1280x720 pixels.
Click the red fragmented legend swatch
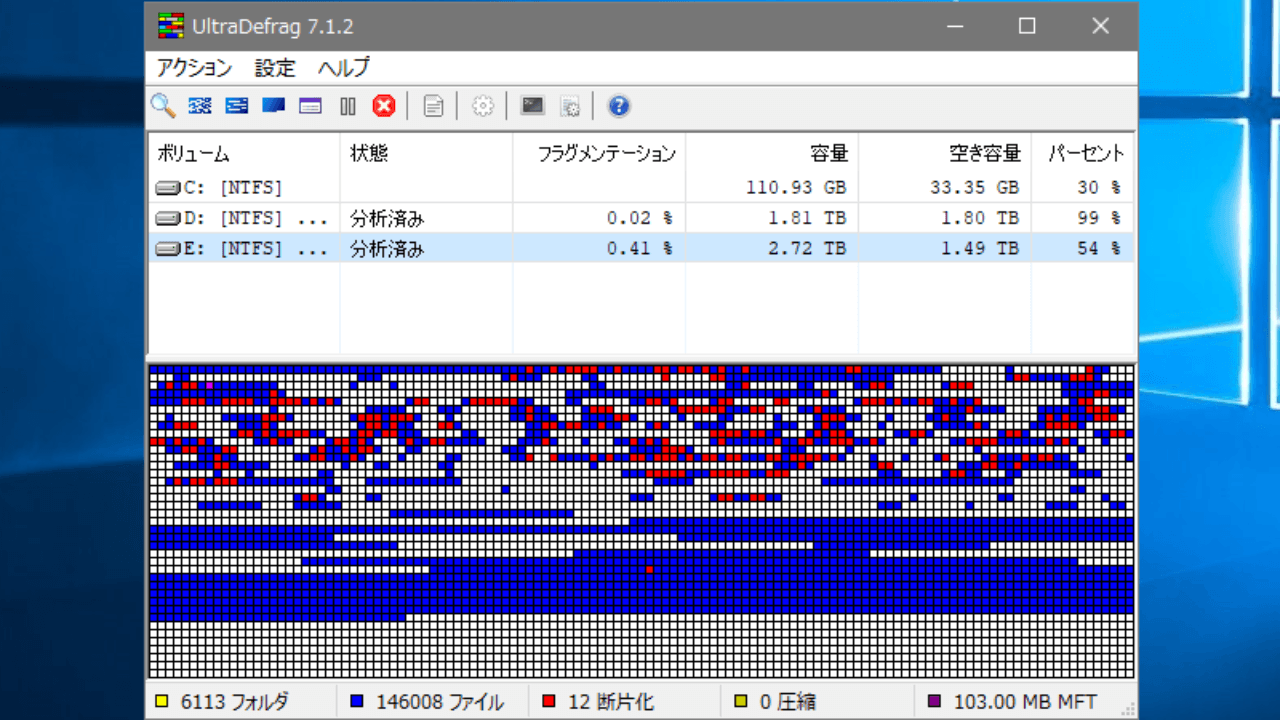coord(548,702)
